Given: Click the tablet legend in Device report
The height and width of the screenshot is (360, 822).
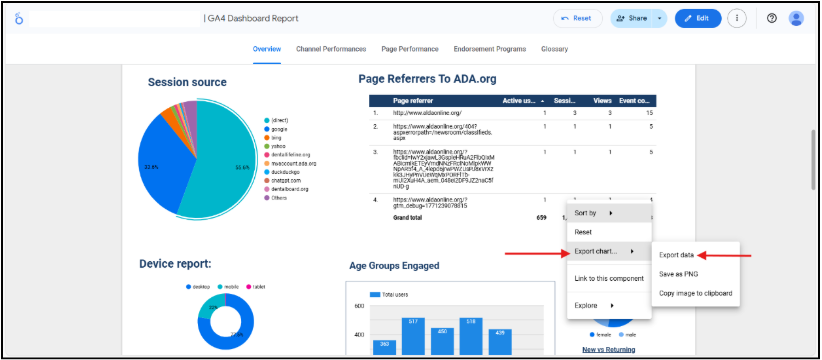Looking at the screenshot, I should click(x=256, y=287).
